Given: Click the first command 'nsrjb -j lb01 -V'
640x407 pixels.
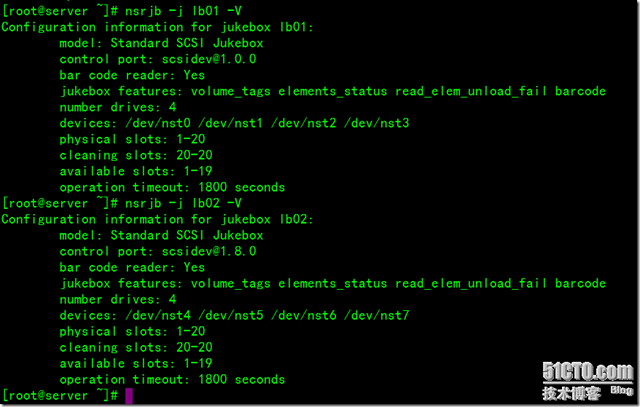Looking at the screenshot, I should click(x=183, y=11).
